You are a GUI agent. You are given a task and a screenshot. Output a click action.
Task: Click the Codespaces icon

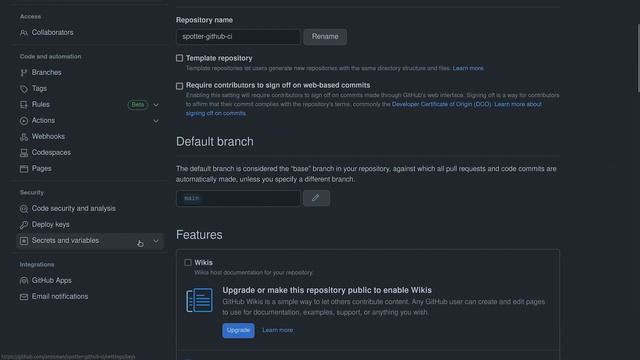(24, 153)
